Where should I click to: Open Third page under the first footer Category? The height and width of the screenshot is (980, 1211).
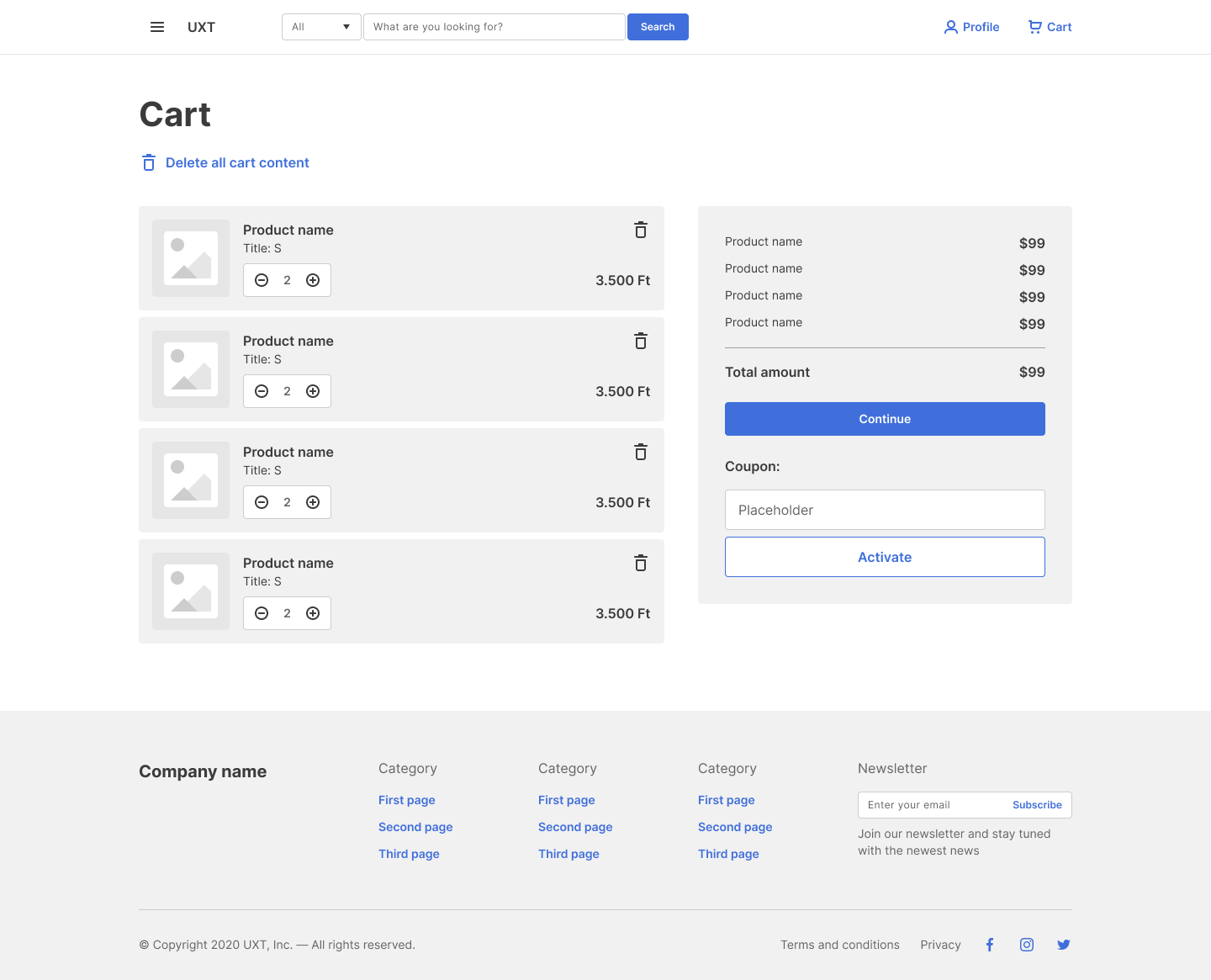click(x=409, y=854)
